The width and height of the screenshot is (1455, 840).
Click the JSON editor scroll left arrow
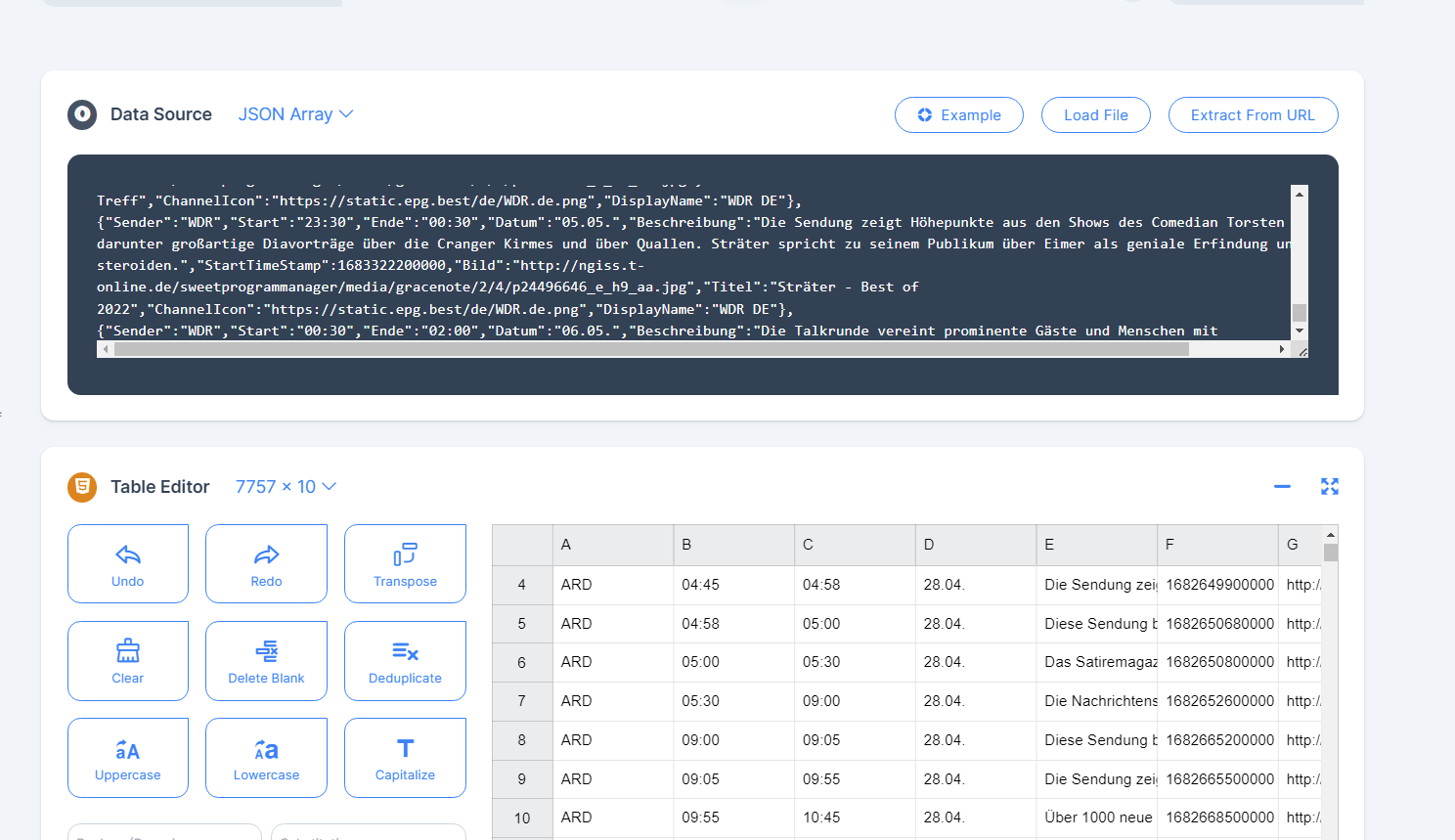(x=106, y=349)
